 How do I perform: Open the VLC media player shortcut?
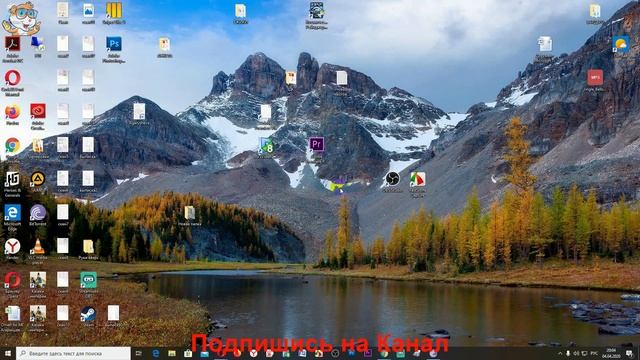point(38,246)
